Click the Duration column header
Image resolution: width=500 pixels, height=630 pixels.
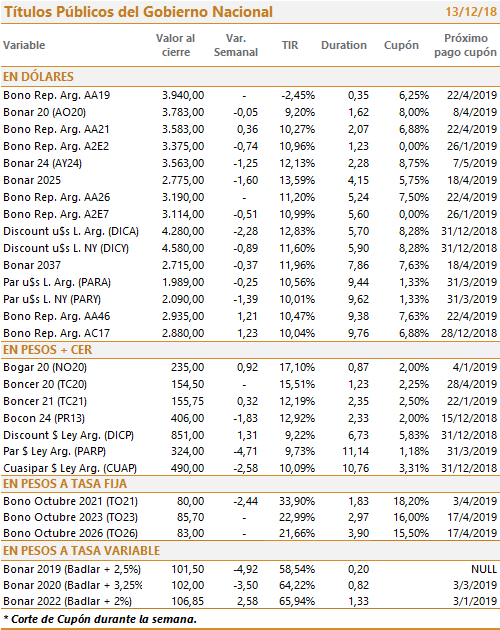point(344,45)
